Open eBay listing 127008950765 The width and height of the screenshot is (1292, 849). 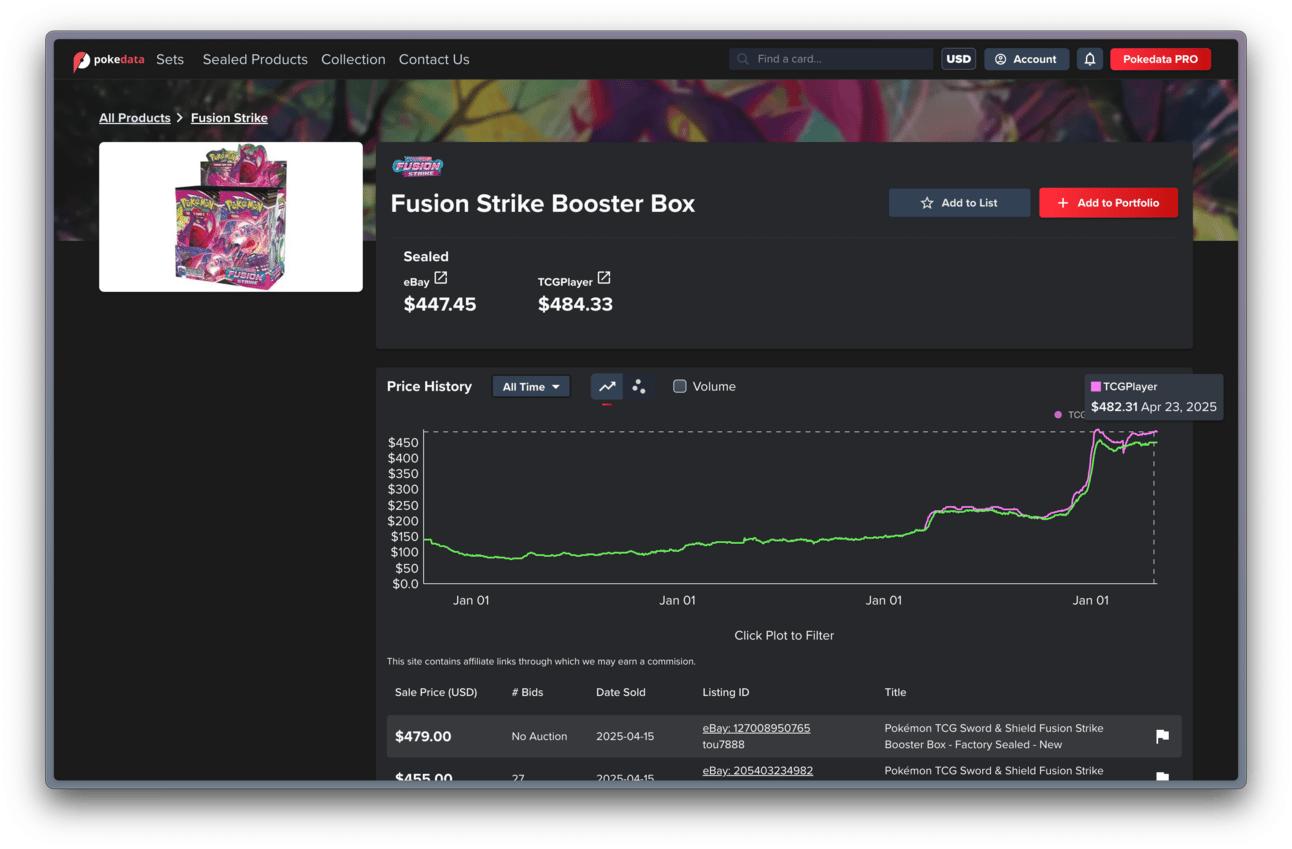click(x=756, y=728)
